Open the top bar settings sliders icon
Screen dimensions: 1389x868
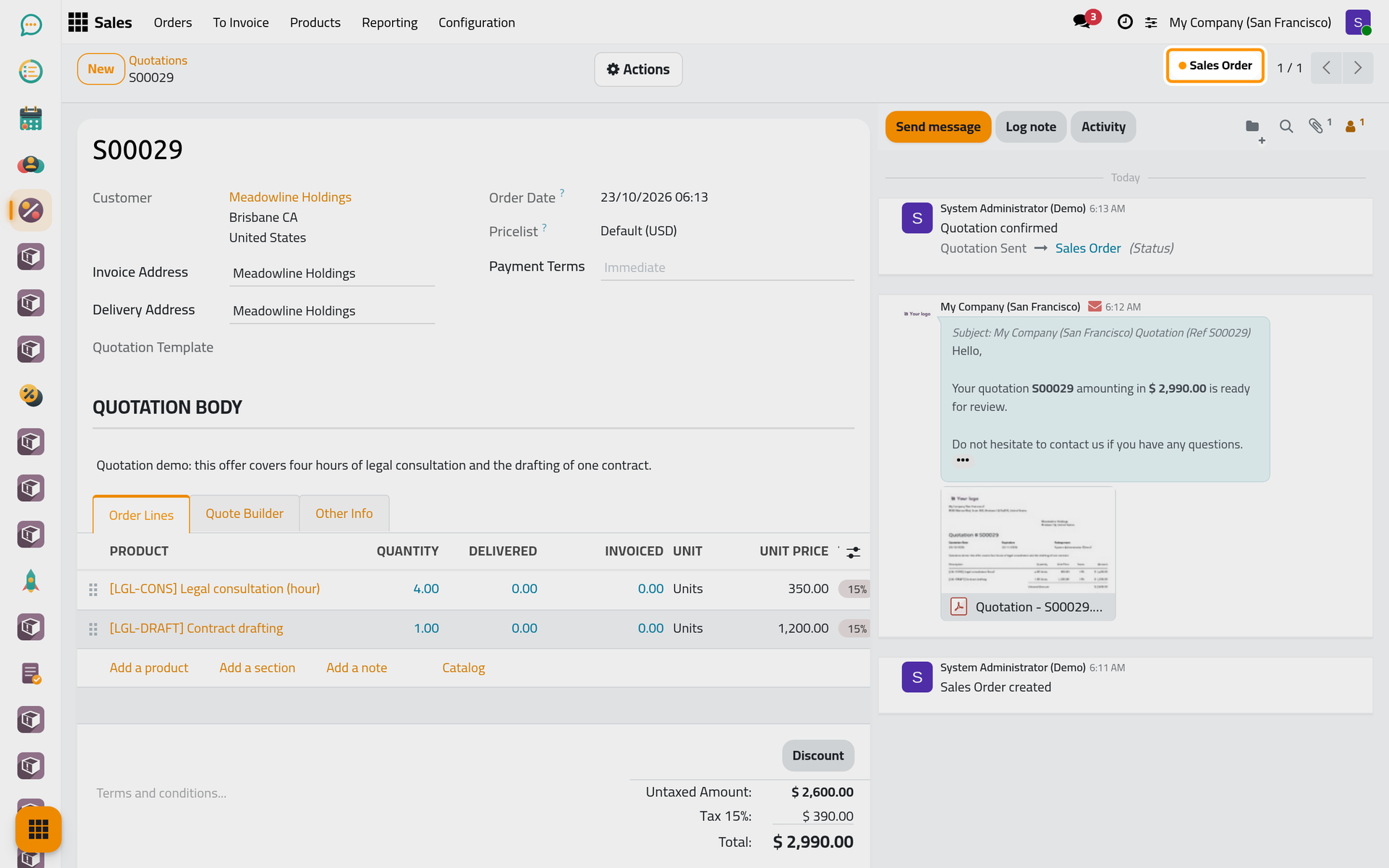pos(1151,22)
